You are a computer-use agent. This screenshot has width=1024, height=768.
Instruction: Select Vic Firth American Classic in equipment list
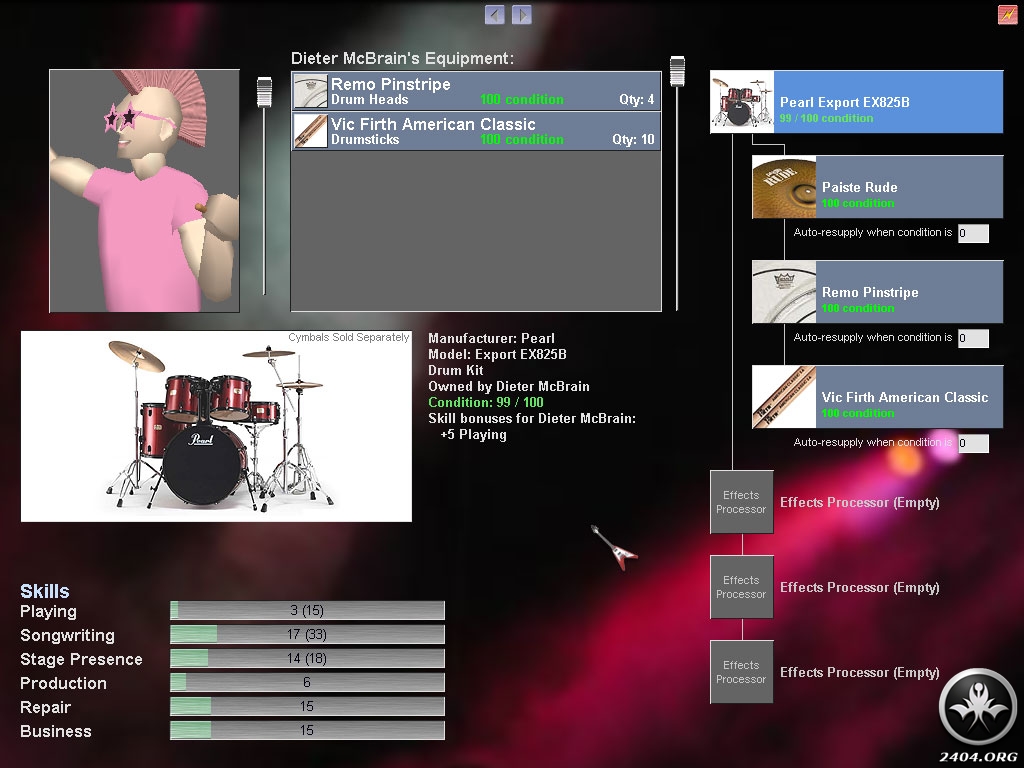click(x=476, y=131)
